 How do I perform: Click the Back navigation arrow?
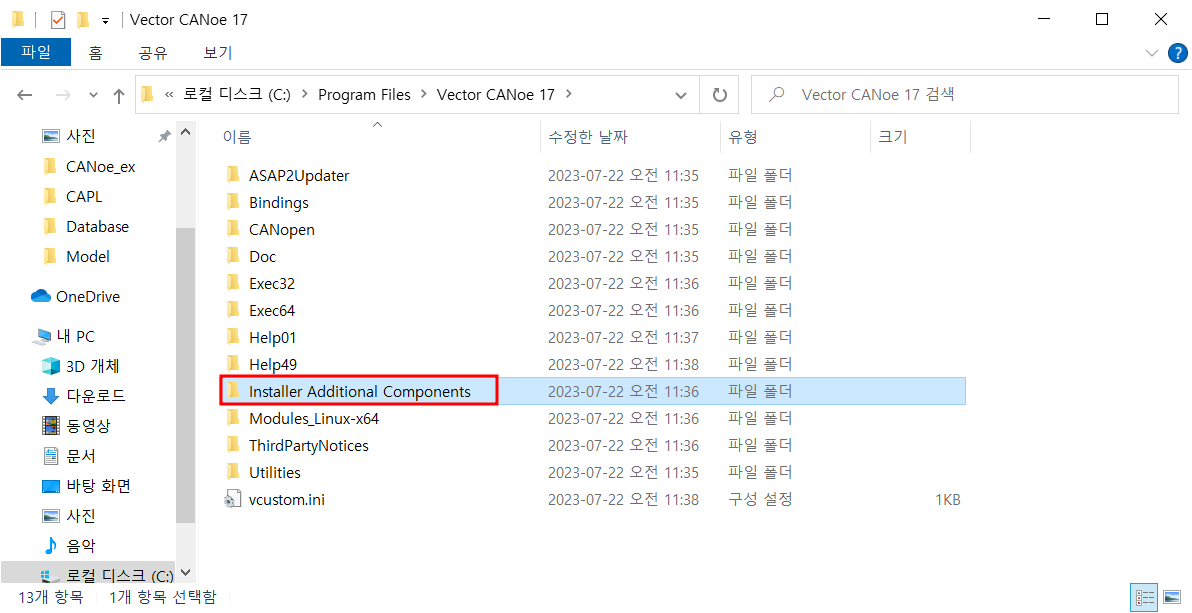click(x=25, y=95)
